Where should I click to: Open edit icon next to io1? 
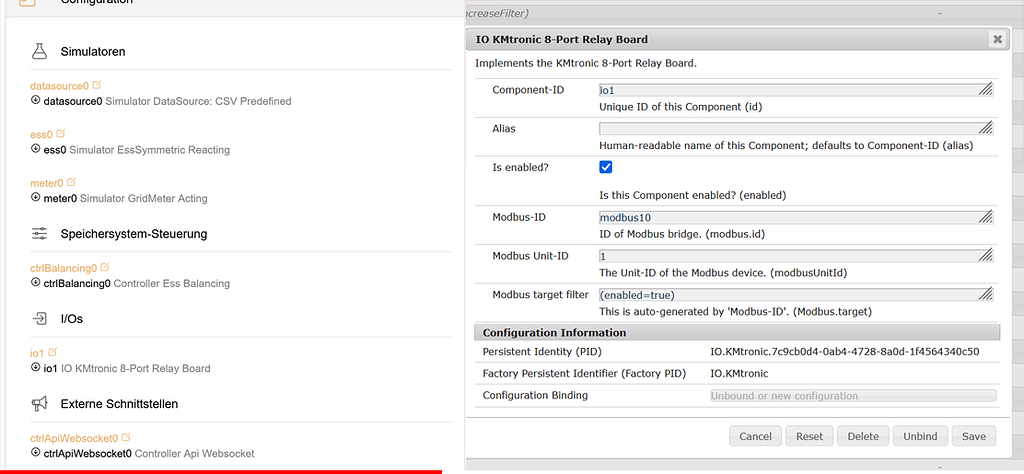pos(52,352)
